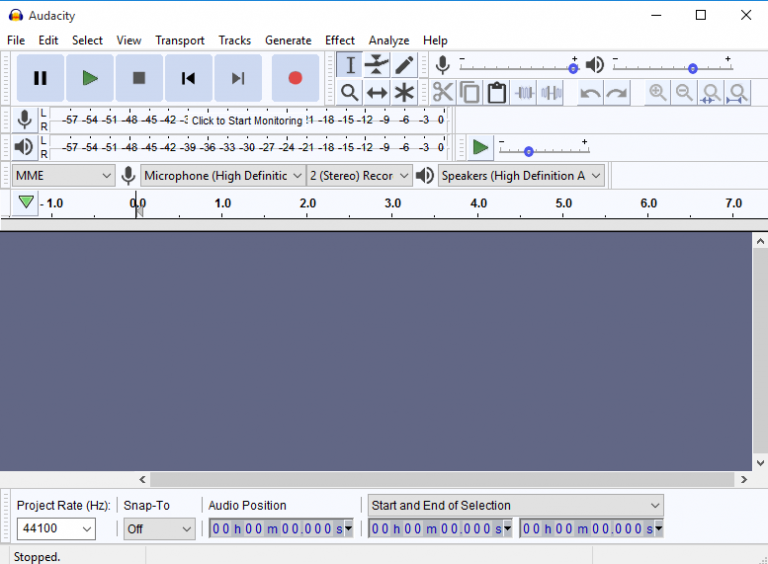The height and width of the screenshot is (564, 768).
Task: Begin recording with the red Record button
Action: 295,78
